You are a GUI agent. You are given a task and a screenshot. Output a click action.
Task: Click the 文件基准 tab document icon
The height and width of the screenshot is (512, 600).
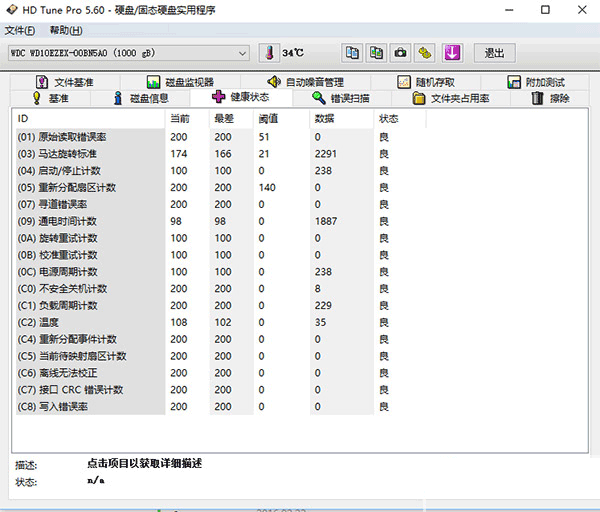42,82
